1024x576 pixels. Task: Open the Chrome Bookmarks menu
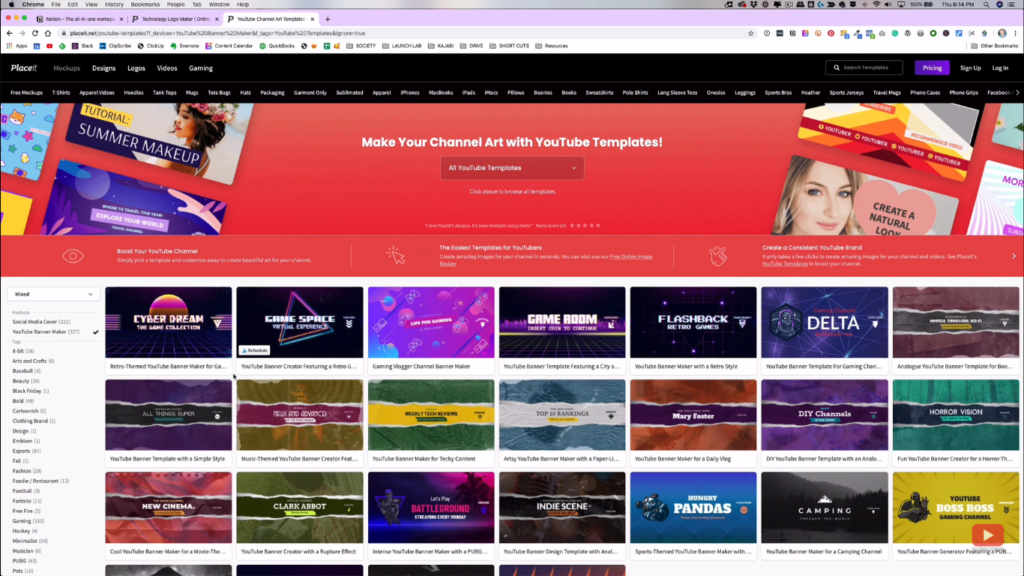[145, 5]
